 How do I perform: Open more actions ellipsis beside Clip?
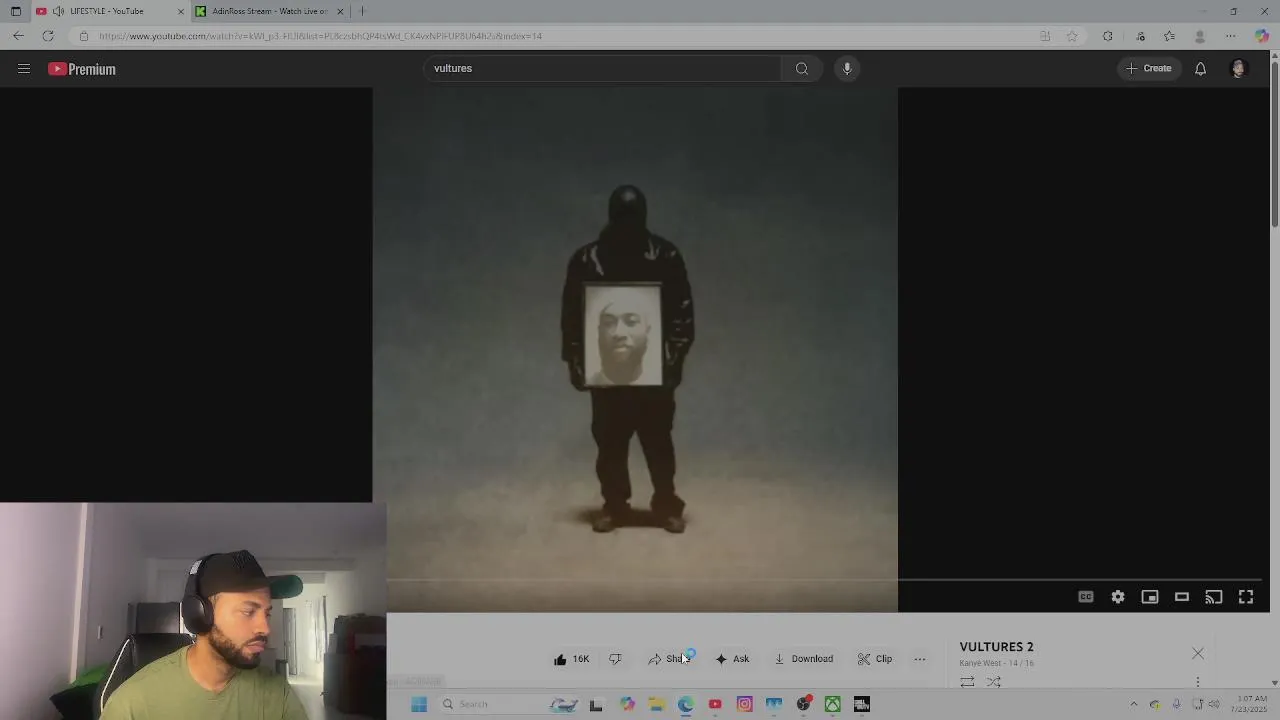920,659
